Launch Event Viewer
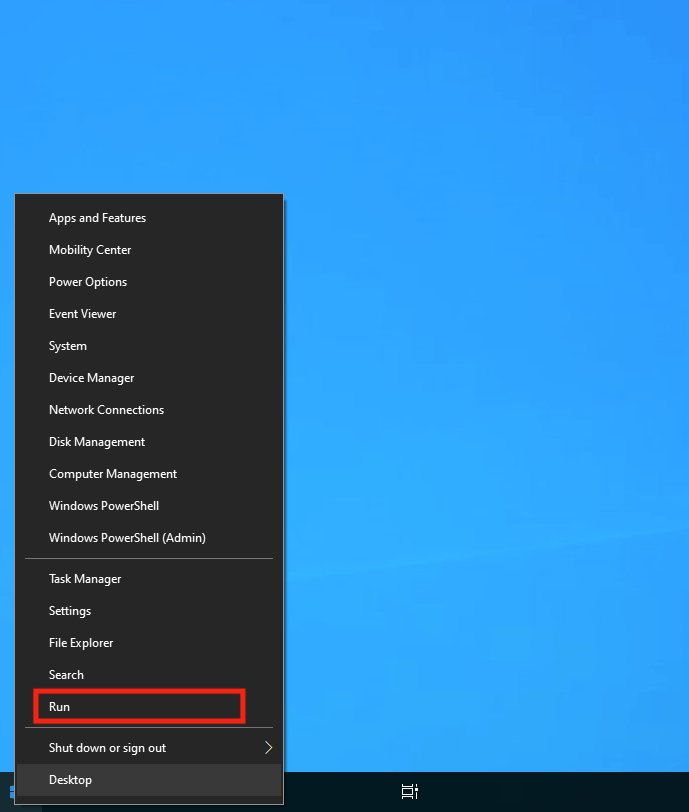The width and height of the screenshot is (689, 812). click(x=149, y=314)
